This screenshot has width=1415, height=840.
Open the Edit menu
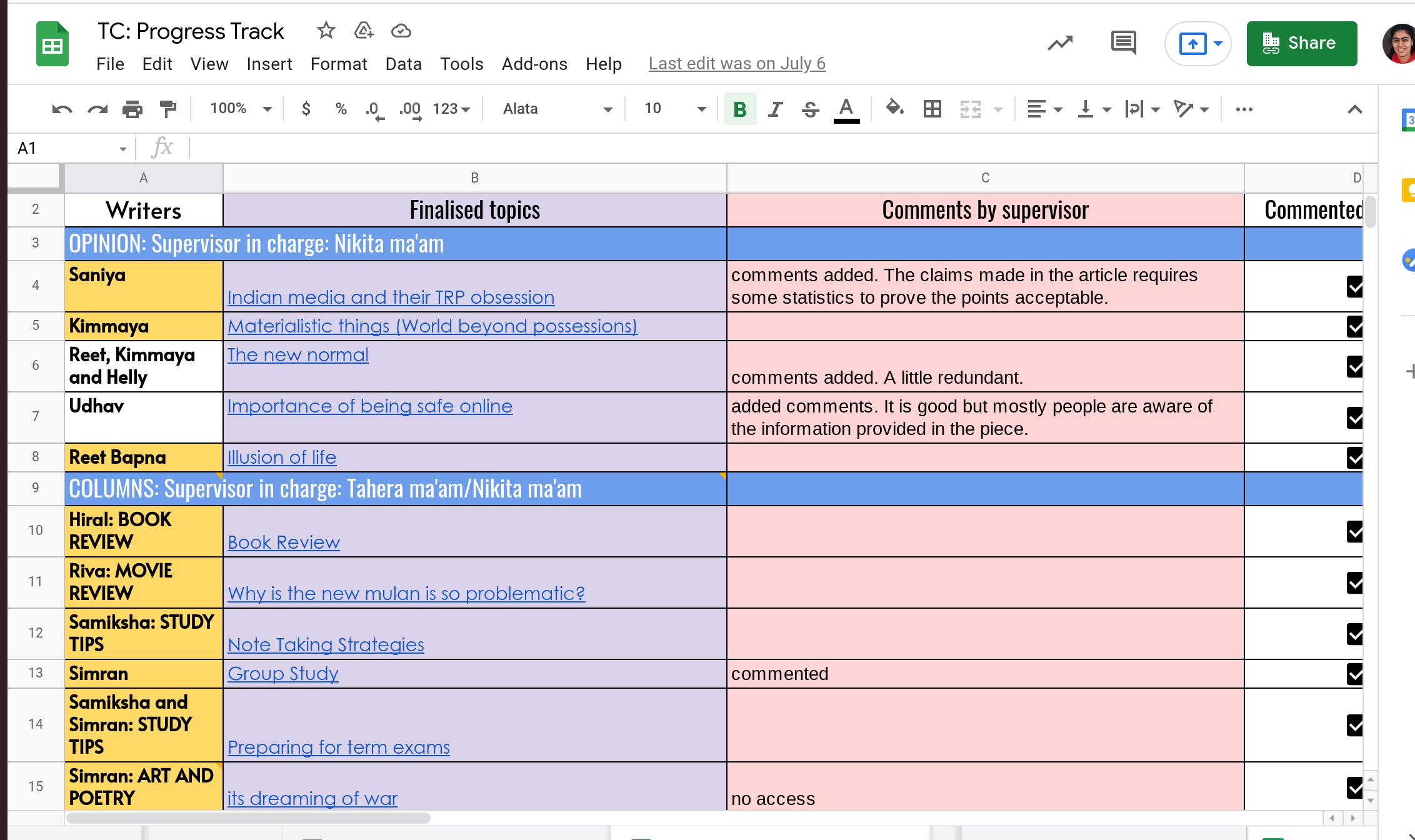point(157,64)
